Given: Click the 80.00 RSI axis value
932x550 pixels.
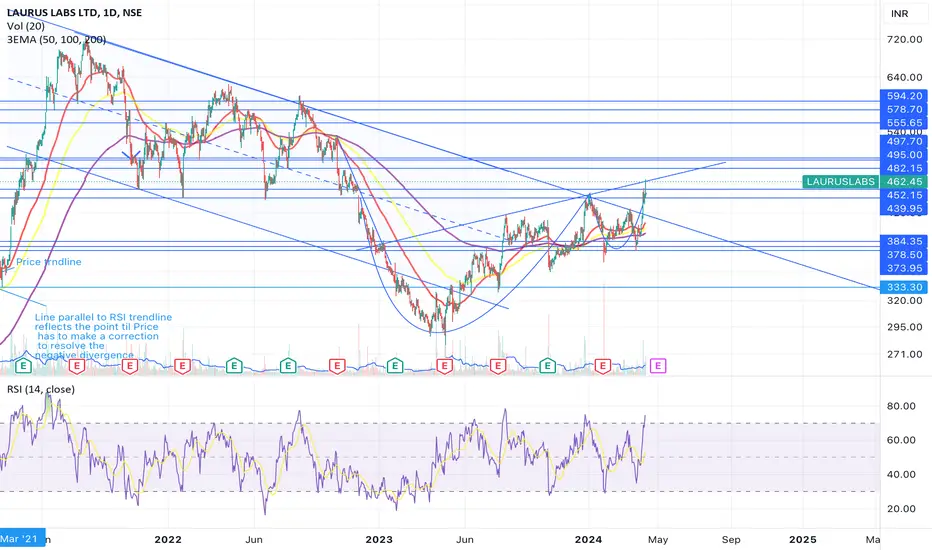Looking at the screenshot, I should pyautogui.click(x=901, y=406).
